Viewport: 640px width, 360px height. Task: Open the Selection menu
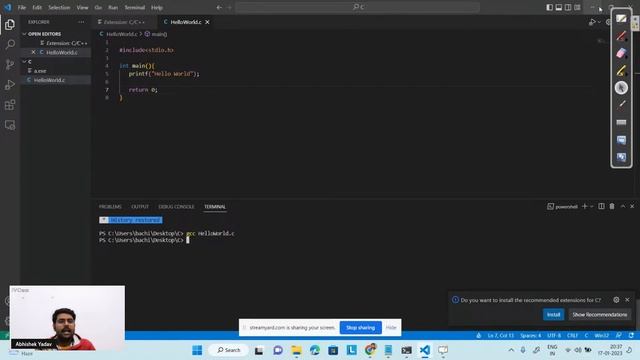pyautogui.click(x=59, y=7)
